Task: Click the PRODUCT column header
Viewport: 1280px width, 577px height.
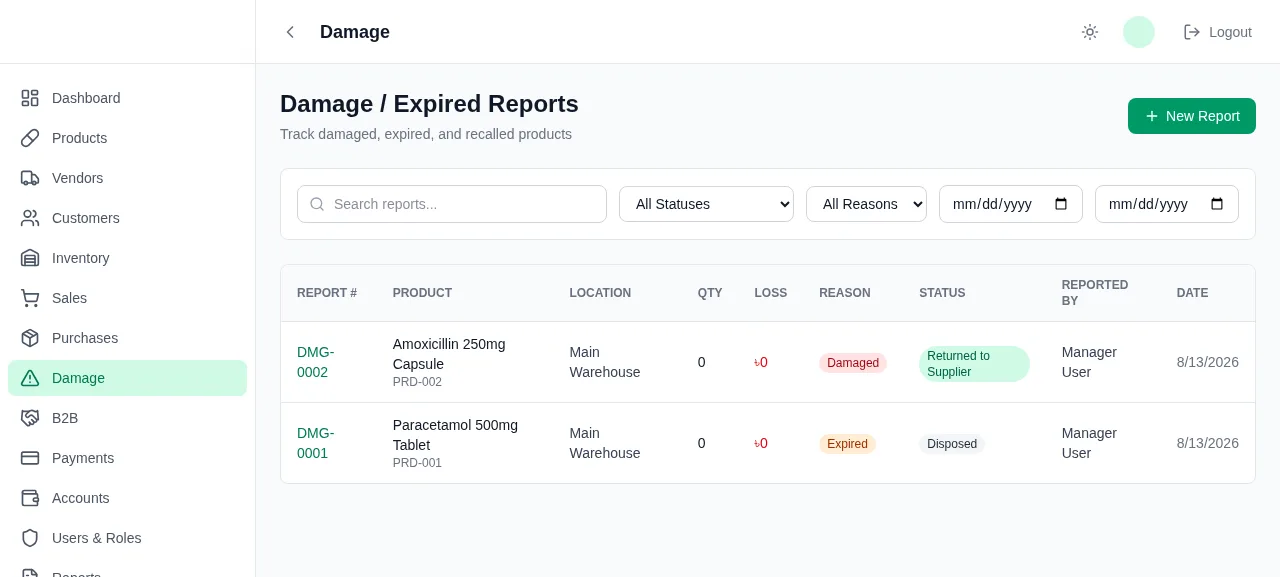Action: 422,293
